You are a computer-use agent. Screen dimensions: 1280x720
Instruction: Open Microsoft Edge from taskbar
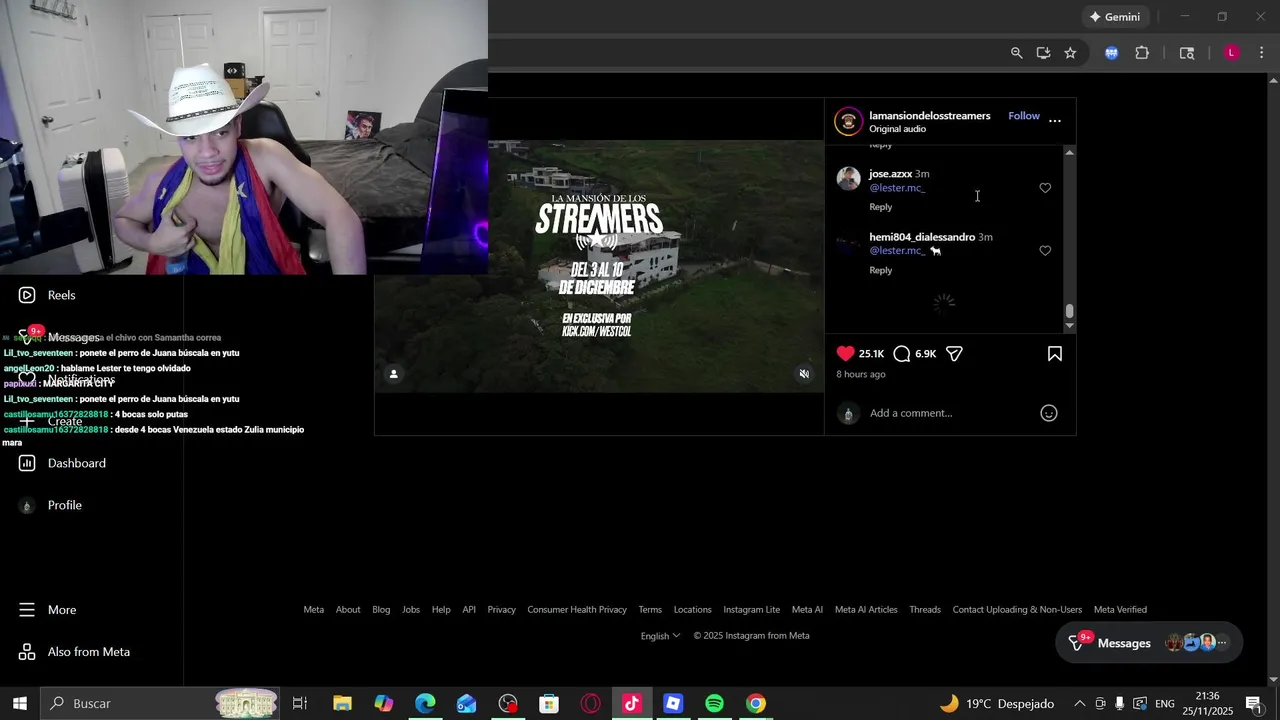[x=425, y=703]
